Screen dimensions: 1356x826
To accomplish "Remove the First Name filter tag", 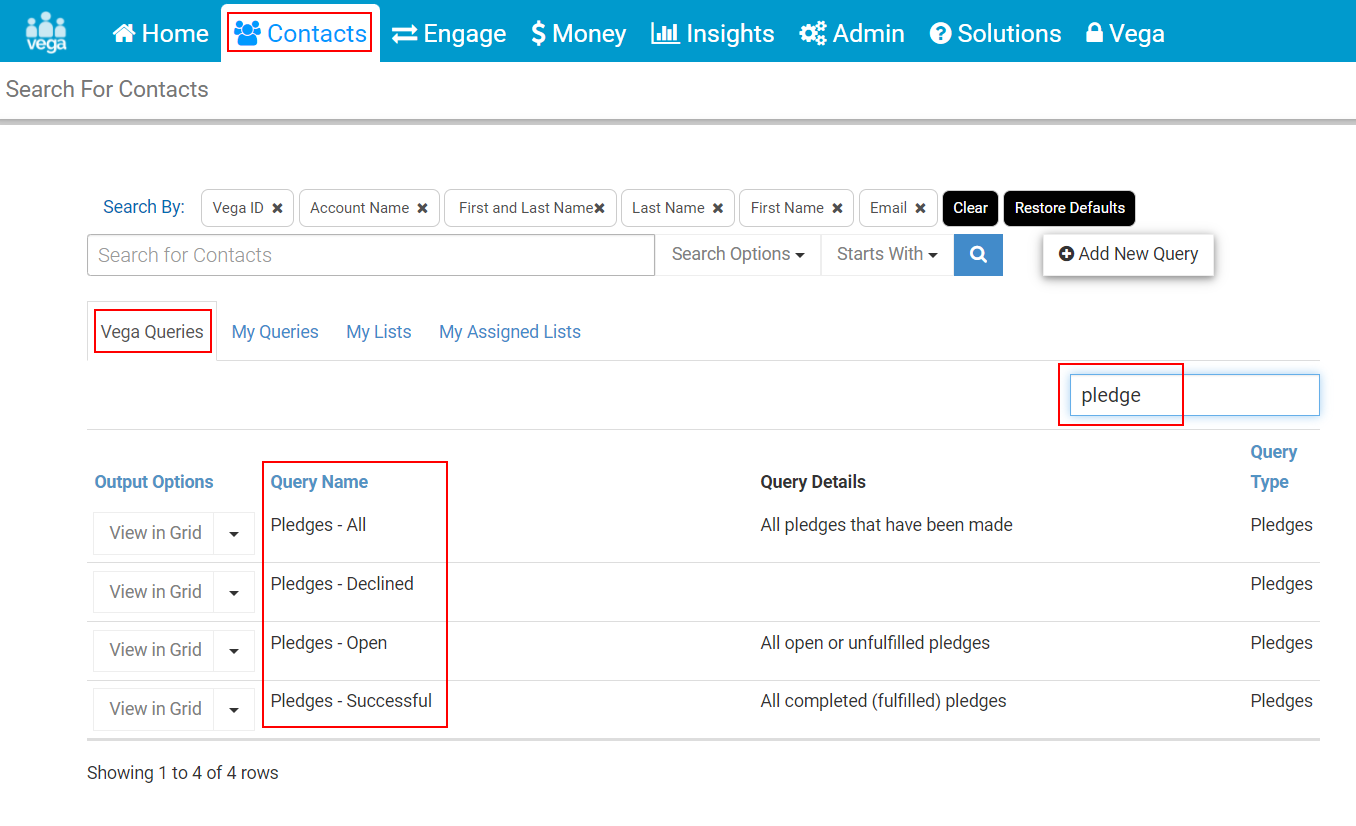I will coord(837,208).
